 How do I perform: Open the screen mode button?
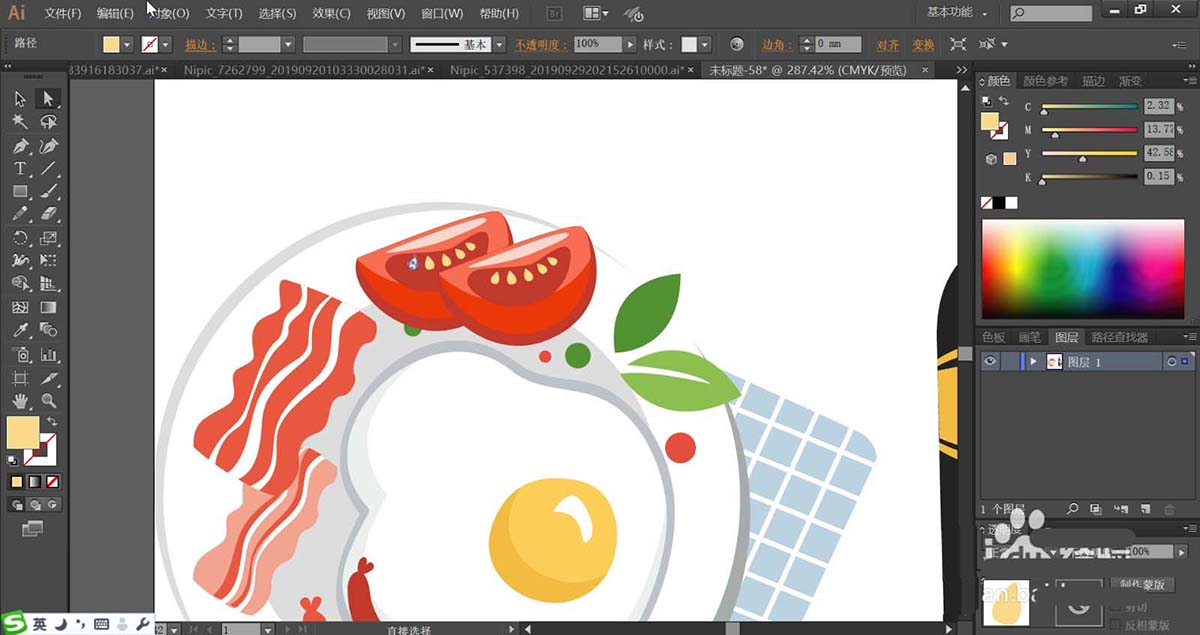click(x=33, y=527)
